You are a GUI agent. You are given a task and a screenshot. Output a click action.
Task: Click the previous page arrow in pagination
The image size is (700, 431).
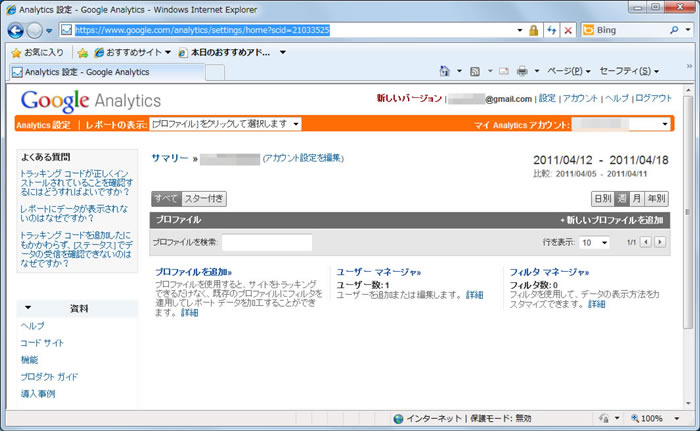[646, 242]
